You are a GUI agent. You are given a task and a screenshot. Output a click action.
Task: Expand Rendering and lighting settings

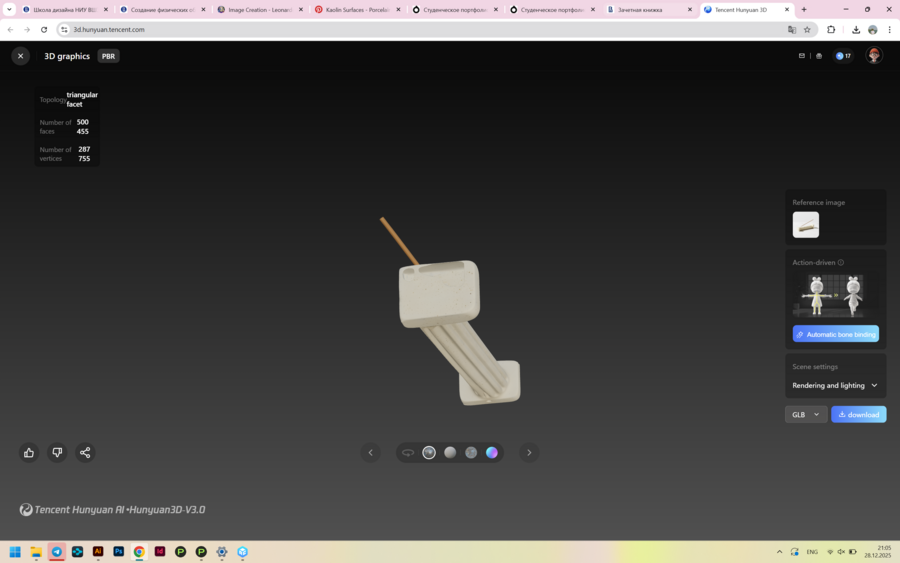(835, 385)
